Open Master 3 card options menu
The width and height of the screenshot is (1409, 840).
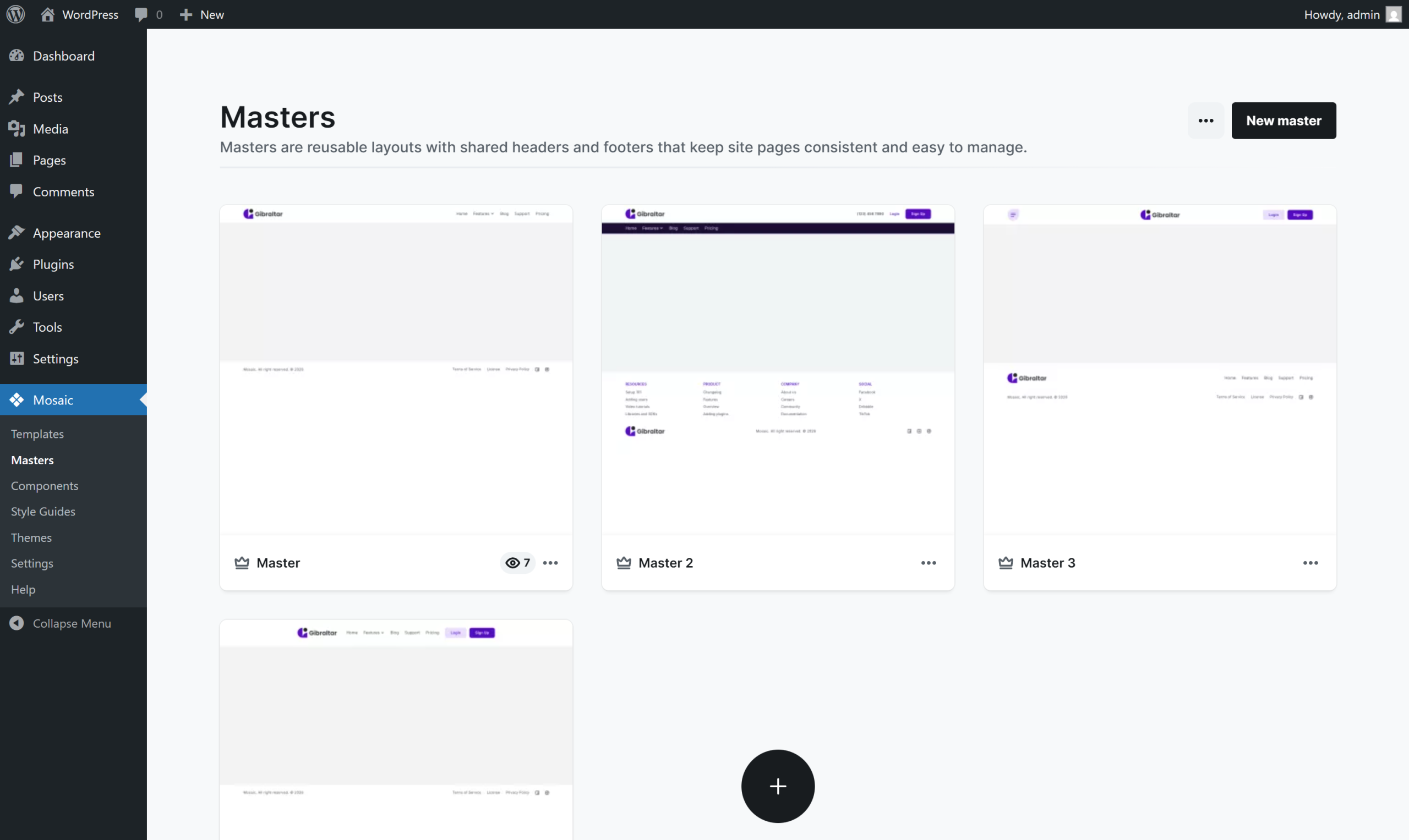tap(1310, 563)
